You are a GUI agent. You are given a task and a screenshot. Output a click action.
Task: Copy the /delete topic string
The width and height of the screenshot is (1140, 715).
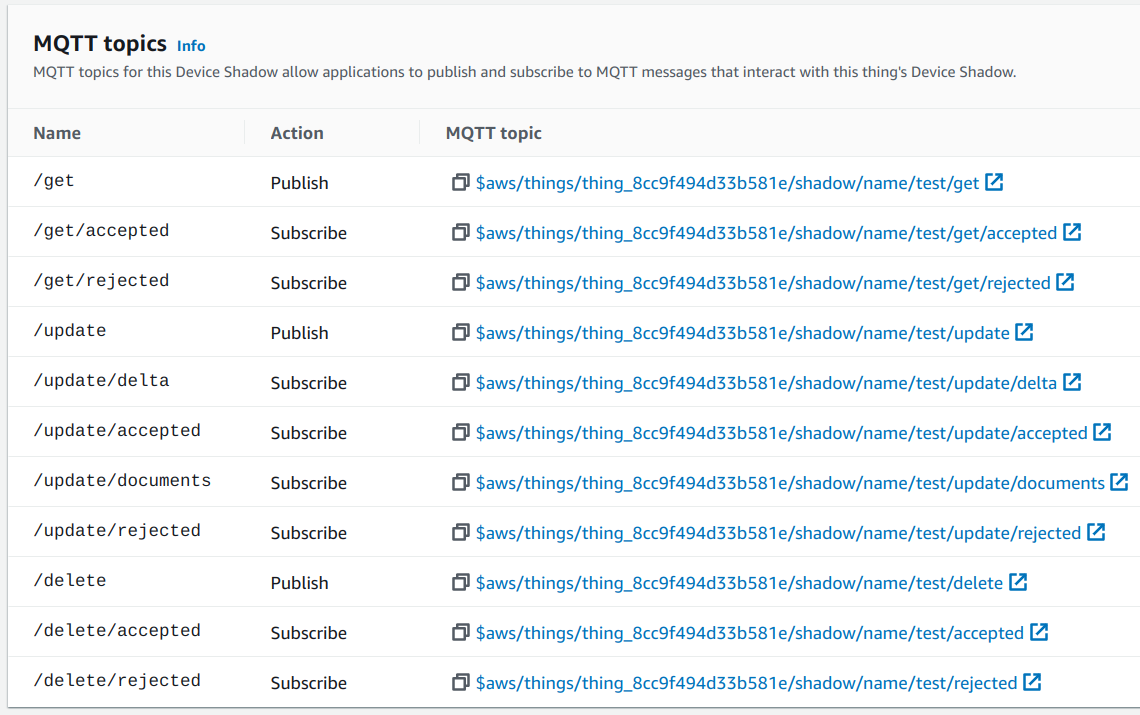click(x=460, y=583)
